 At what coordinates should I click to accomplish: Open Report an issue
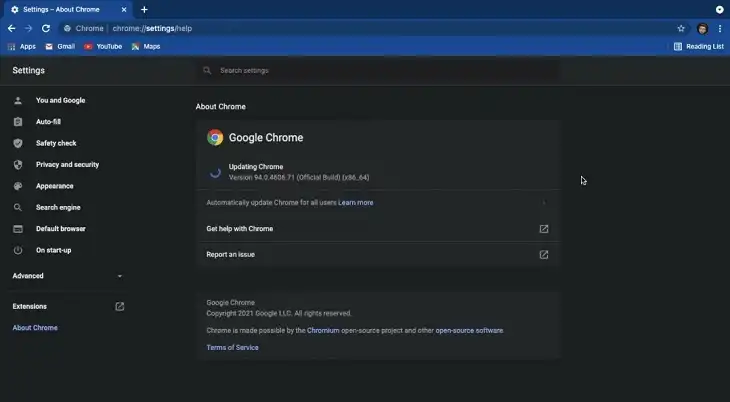click(378, 254)
